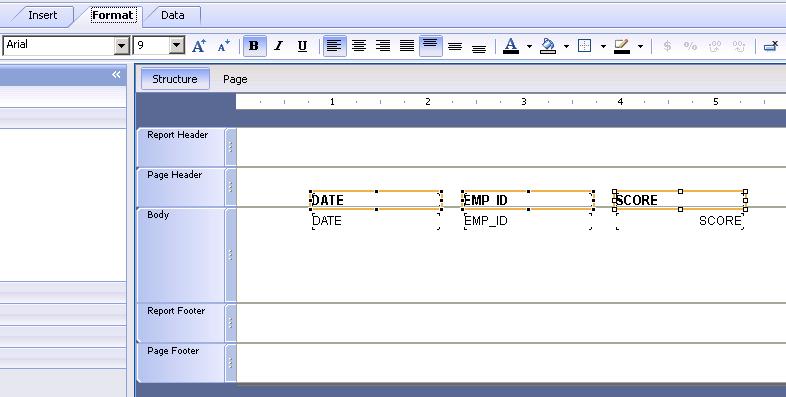The image size is (786, 397).
Task: Click Page Footer section grip handle
Action: pyautogui.click(x=231, y=363)
